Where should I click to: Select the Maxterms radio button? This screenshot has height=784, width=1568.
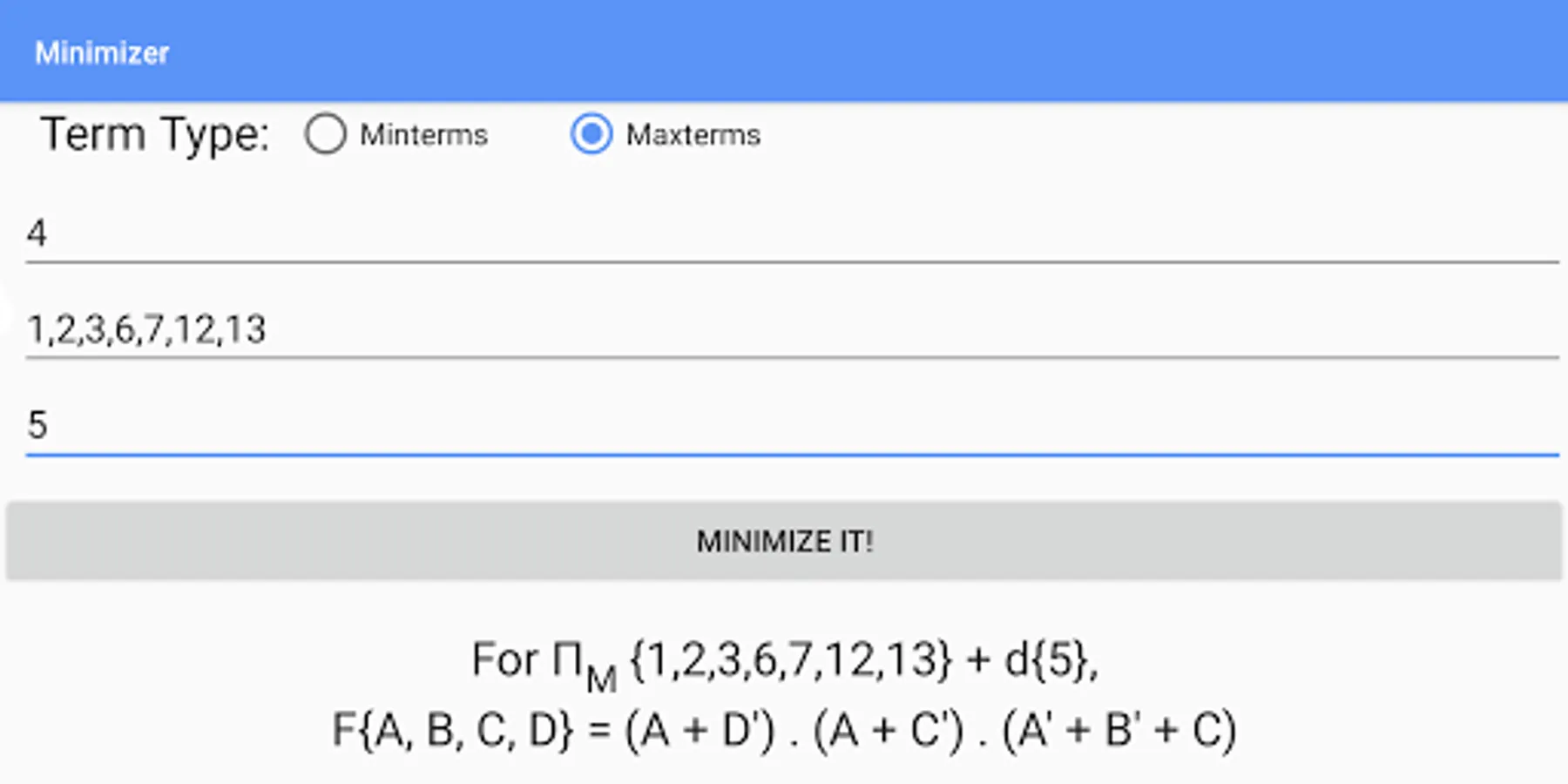pos(591,135)
